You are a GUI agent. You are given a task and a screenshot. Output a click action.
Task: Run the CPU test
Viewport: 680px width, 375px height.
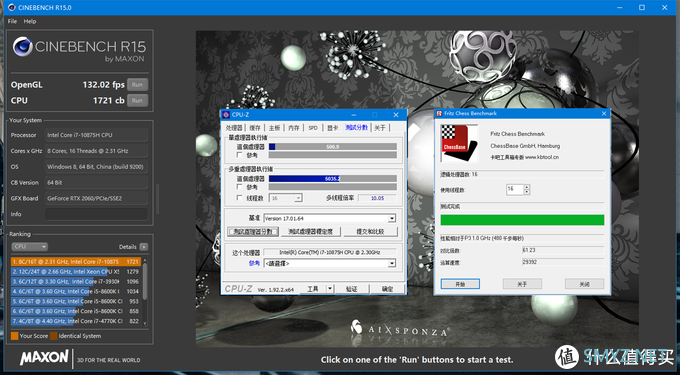click(x=137, y=101)
